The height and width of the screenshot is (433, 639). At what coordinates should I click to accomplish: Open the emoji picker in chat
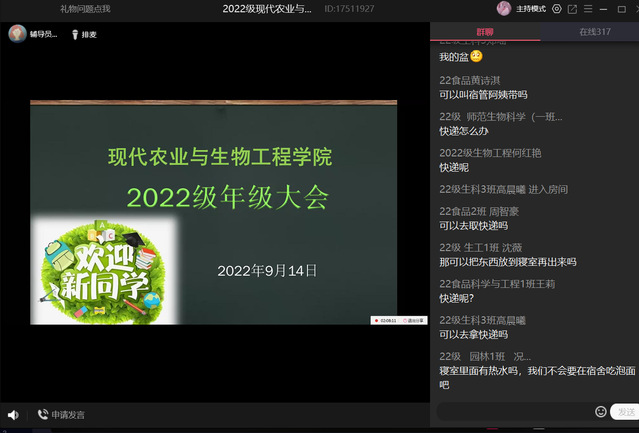601,411
